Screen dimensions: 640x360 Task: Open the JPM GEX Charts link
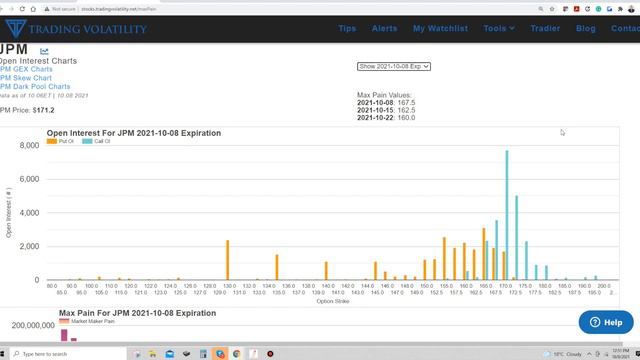pos(26,69)
